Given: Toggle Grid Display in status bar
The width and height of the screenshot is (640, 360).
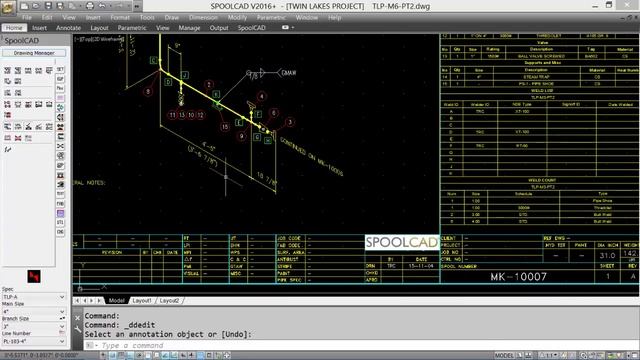Looking at the screenshot, I should [121, 356].
